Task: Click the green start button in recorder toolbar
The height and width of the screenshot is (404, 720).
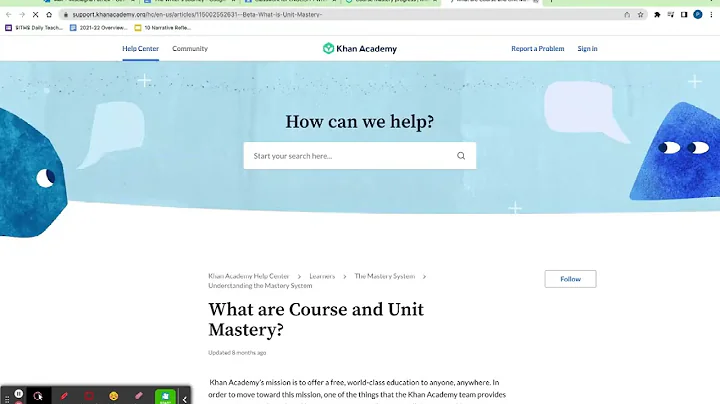Action: (165, 397)
